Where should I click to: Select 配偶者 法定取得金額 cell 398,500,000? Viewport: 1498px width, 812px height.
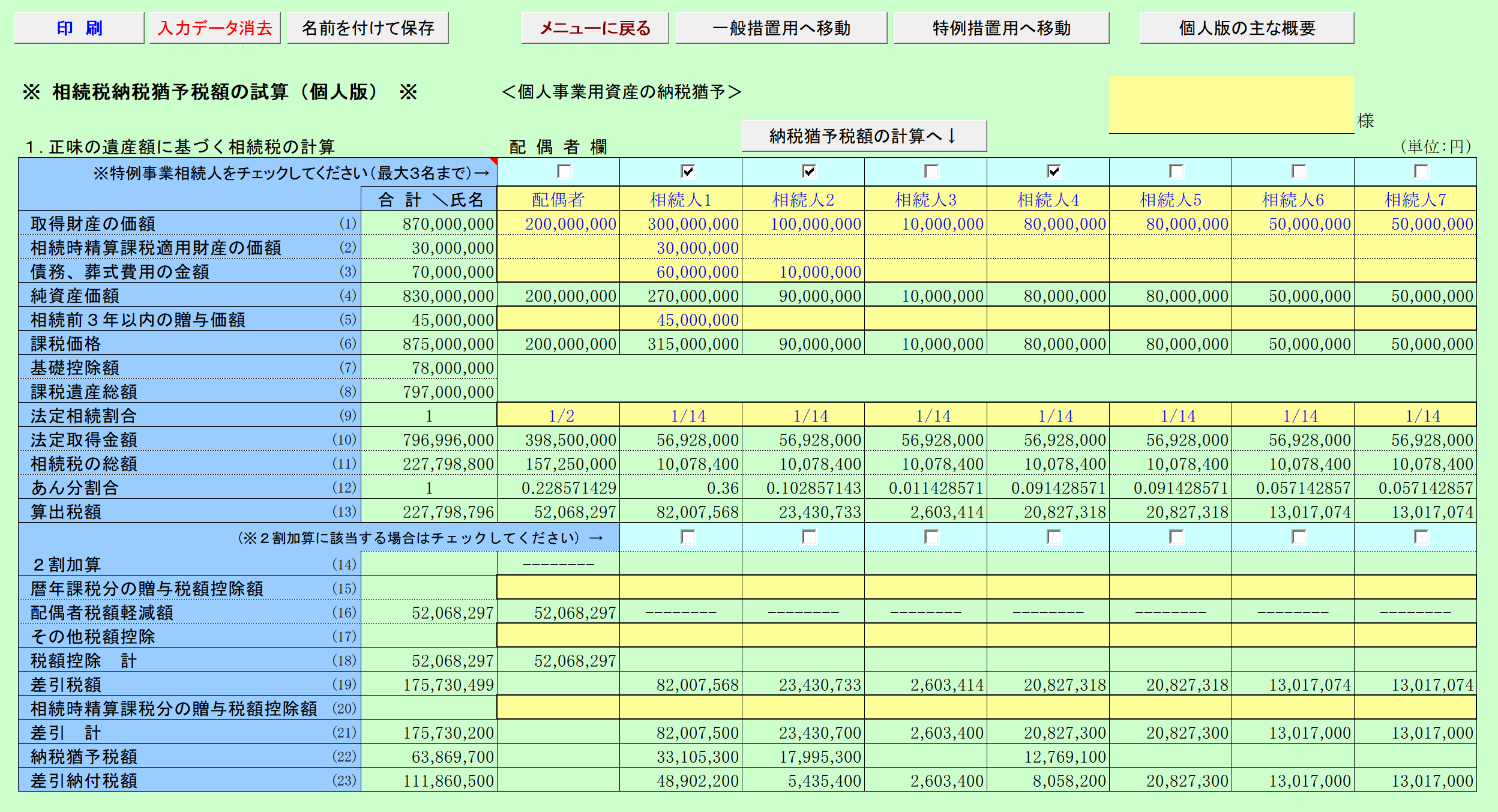558,439
